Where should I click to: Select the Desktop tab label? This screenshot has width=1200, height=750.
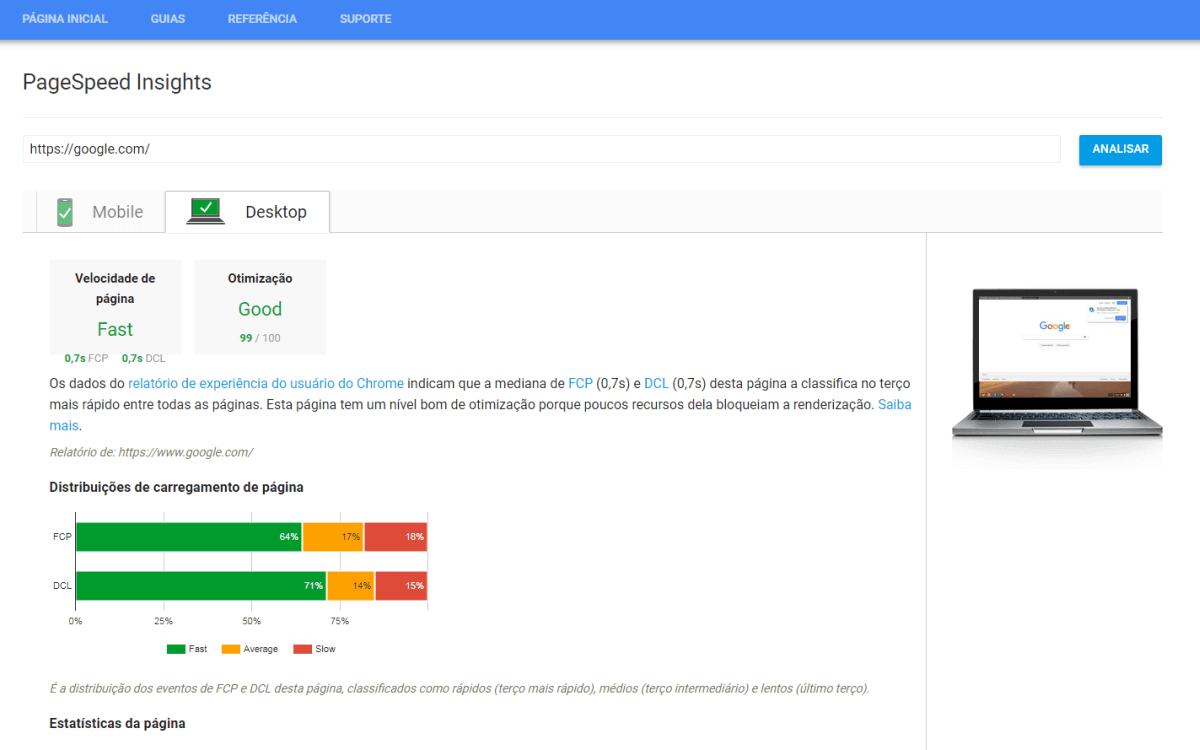coord(275,212)
